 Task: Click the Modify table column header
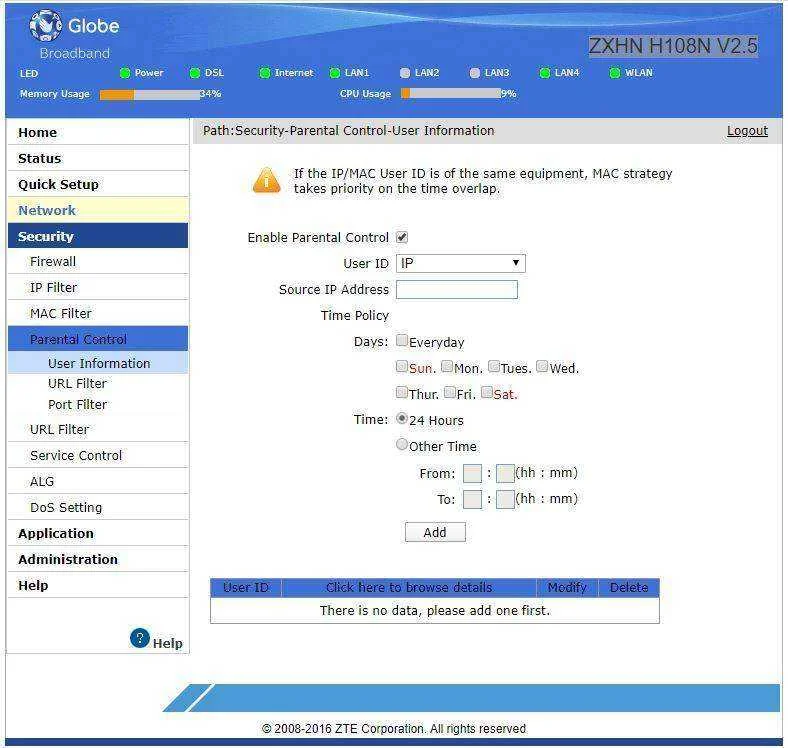pyautogui.click(x=567, y=588)
